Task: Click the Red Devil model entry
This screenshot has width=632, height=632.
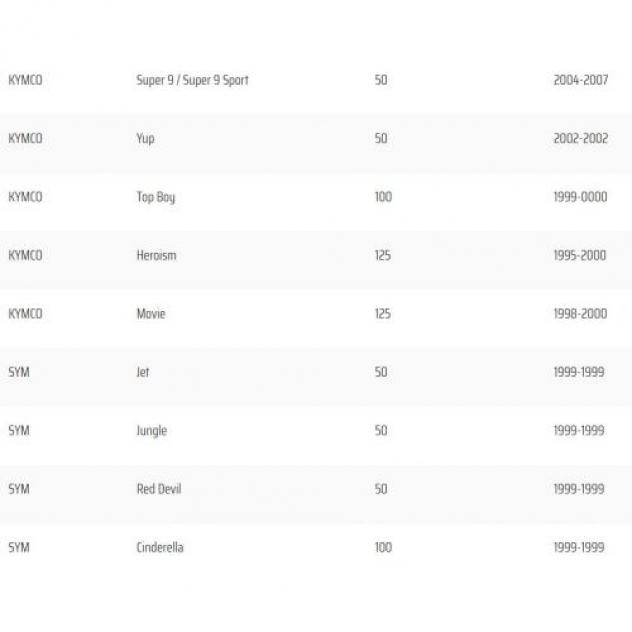Action: (x=159, y=489)
